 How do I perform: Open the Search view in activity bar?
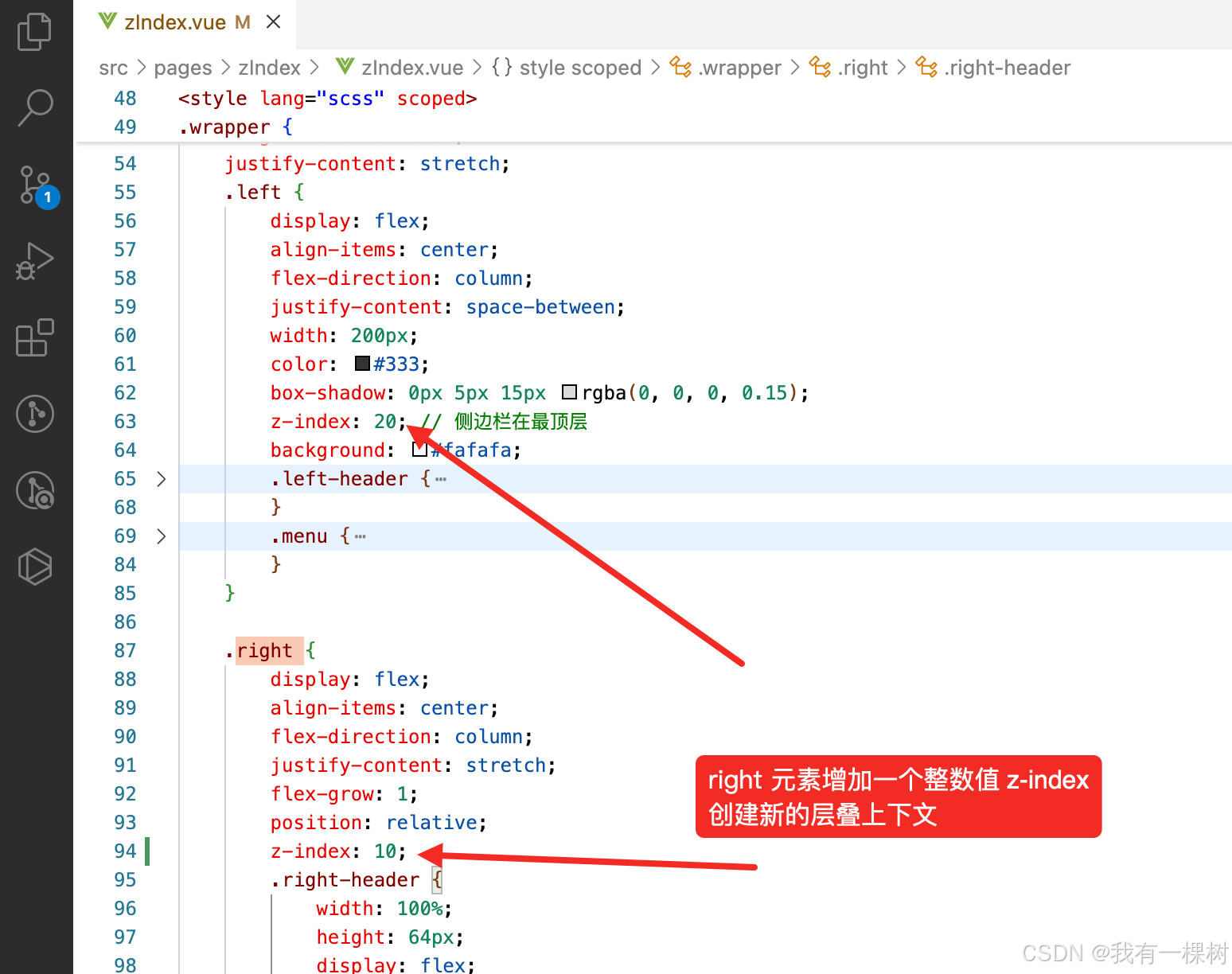(x=34, y=107)
